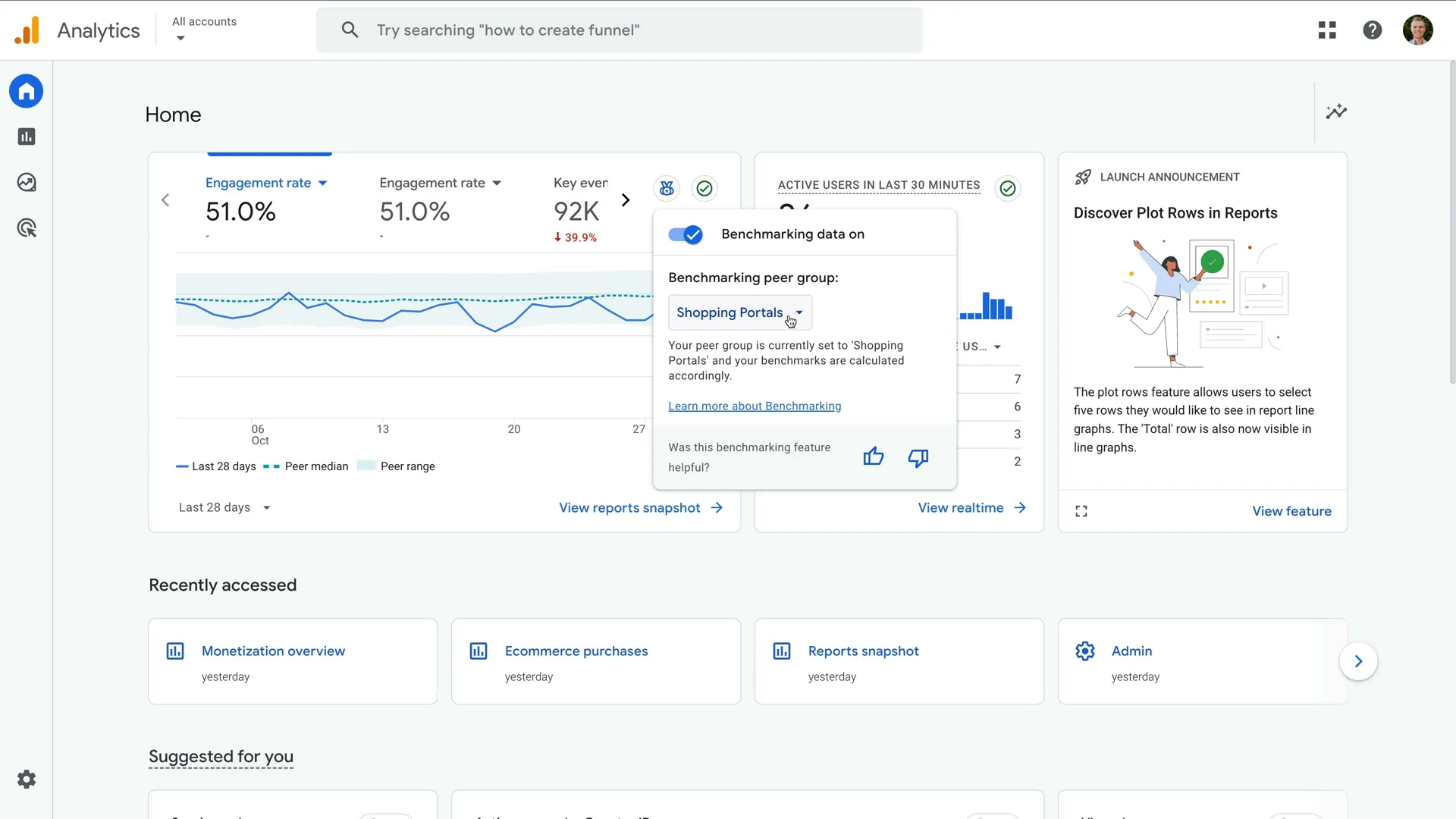Expand the launch announcement card to fullscreen

pos(1081,510)
